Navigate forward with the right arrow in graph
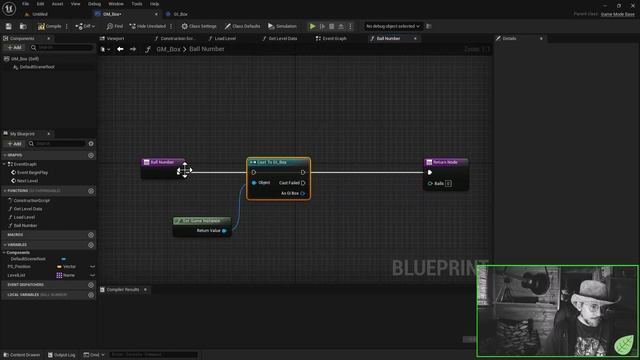 tap(133, 49)
